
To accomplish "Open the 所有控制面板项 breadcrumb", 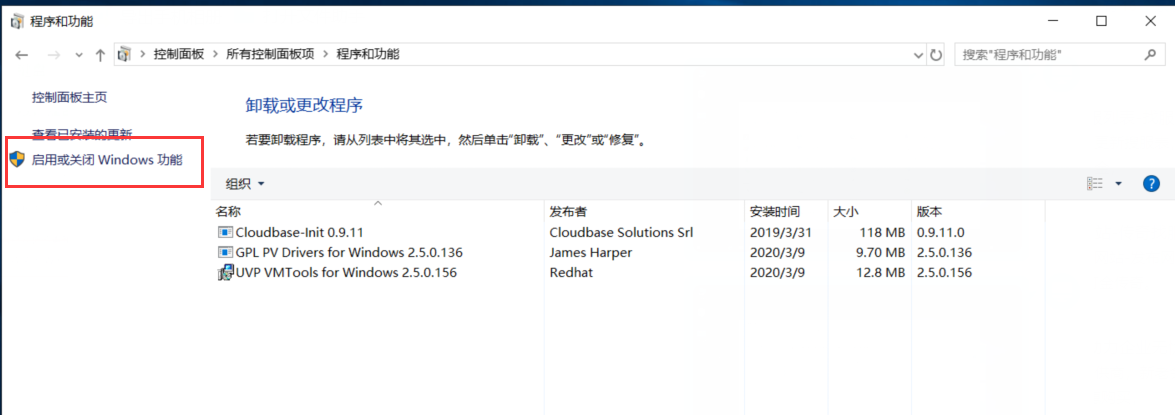I will [x=271, y=54].
